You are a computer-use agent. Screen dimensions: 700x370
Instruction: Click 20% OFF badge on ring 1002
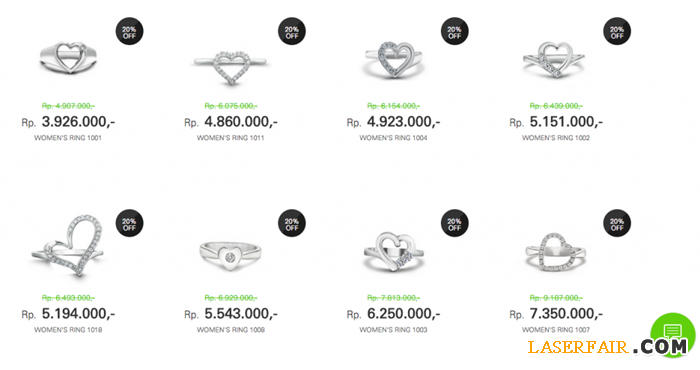[617, 31]
